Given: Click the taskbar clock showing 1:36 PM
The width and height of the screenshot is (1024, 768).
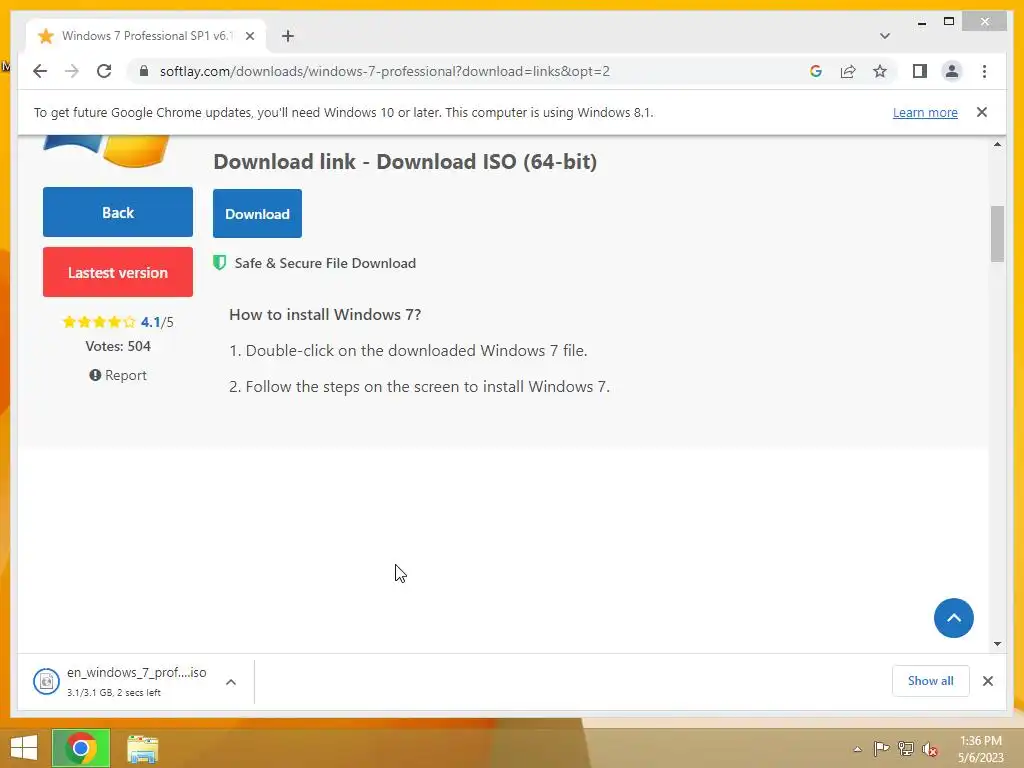Looking at the screenshot, I should pos(980,749).
